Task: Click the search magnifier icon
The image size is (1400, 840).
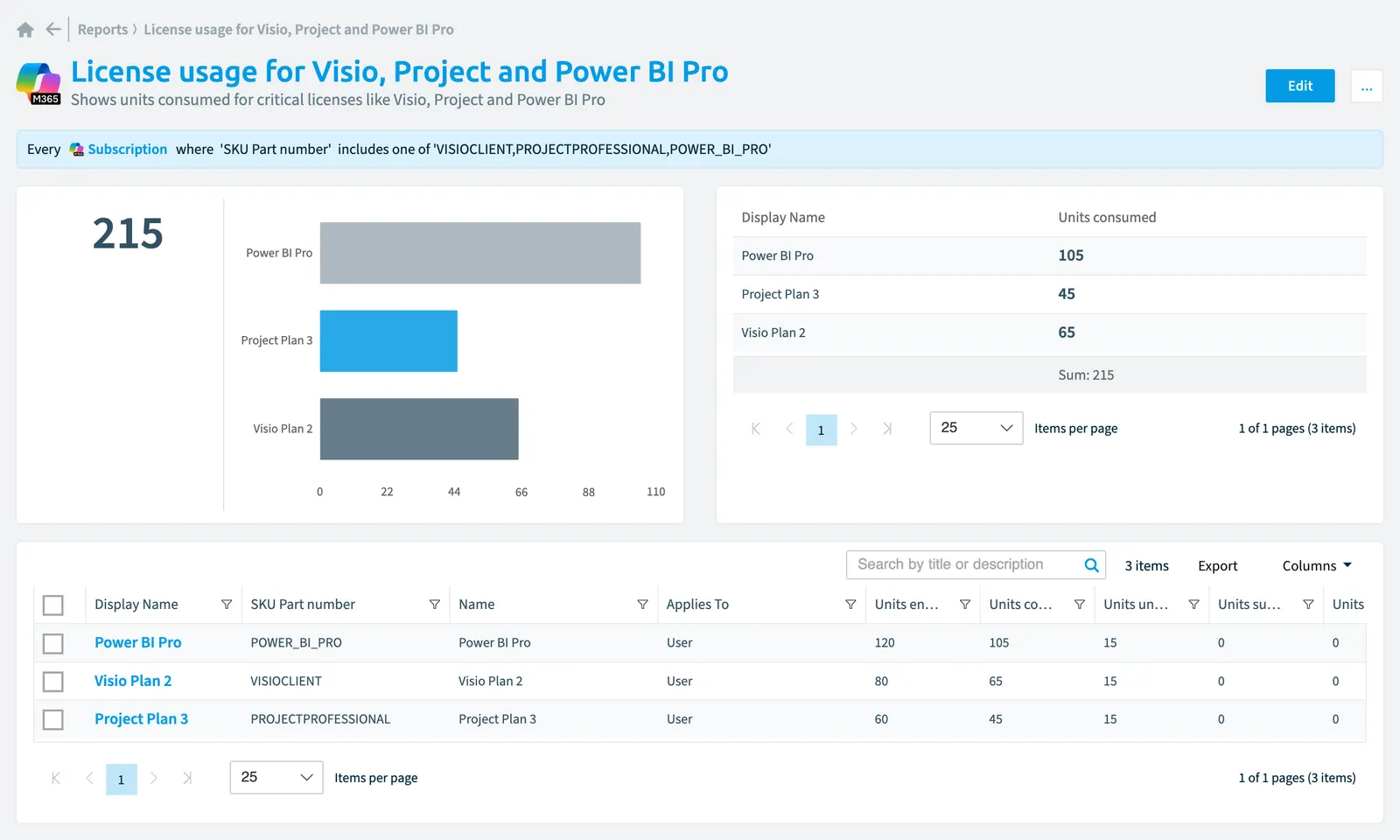Action: point(1091,565)
